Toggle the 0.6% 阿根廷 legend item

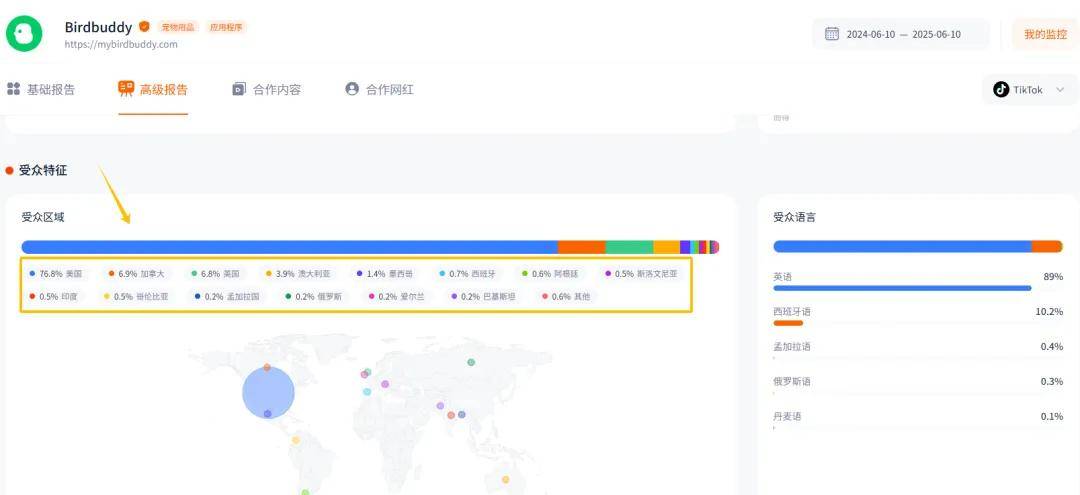(x=550, y=273)
